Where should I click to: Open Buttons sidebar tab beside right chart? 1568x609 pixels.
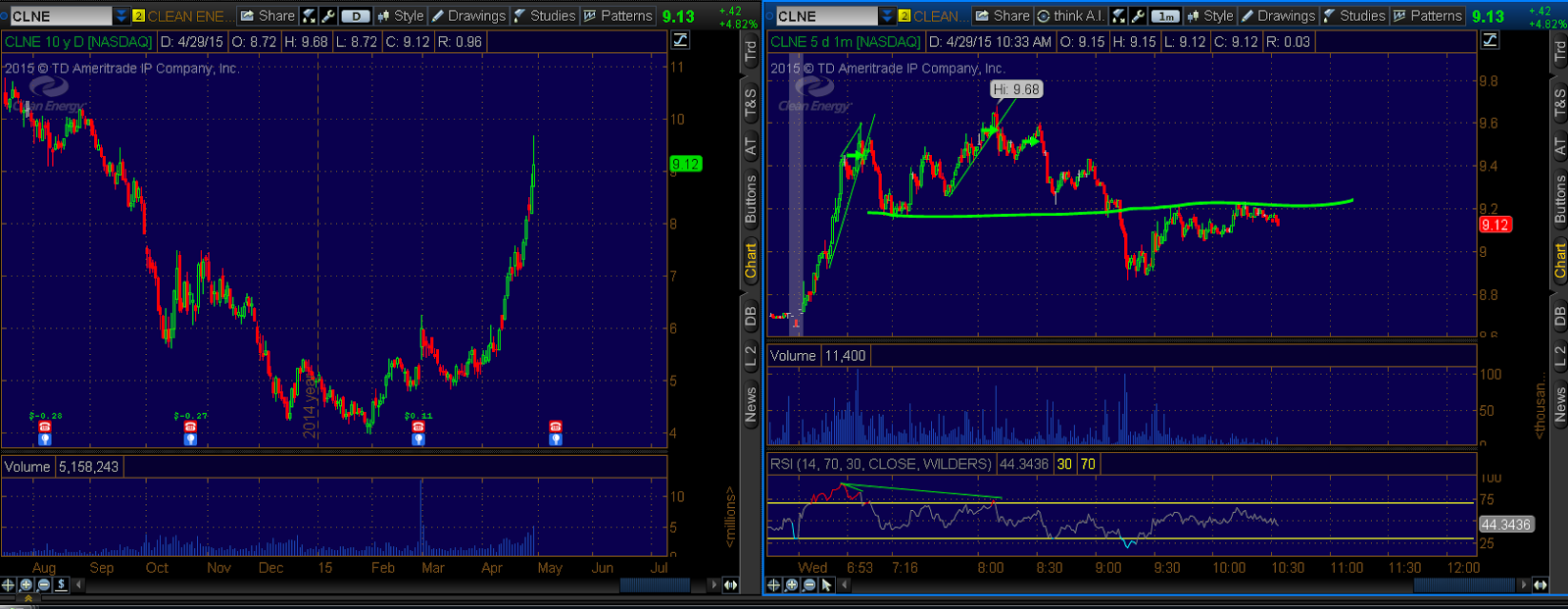(x=1560, y=199)
